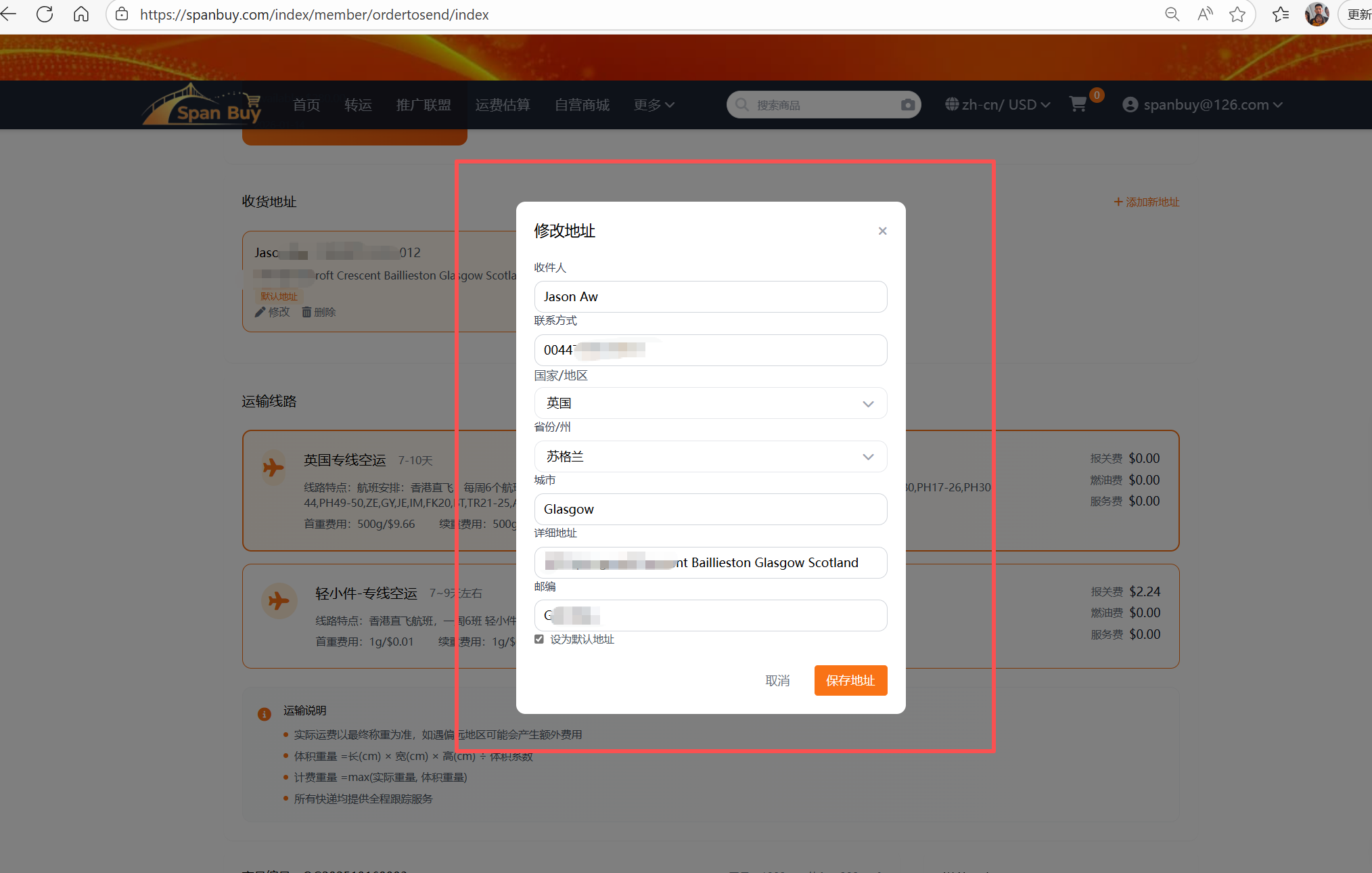Click the camera image search icon

point(907,105)
